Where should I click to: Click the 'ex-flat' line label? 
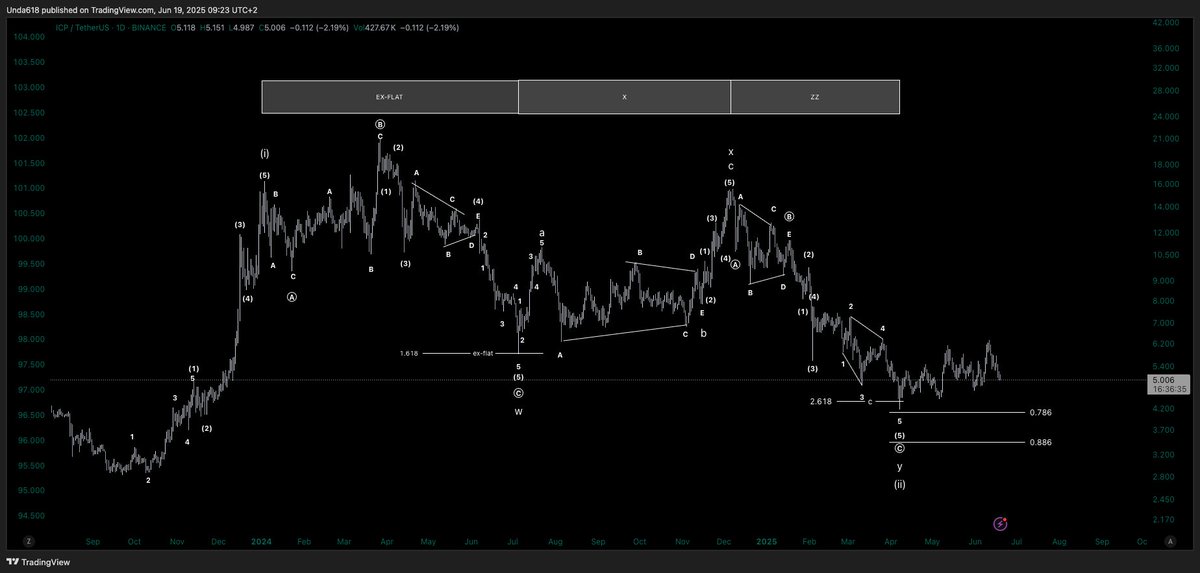(x=483, y=353)
